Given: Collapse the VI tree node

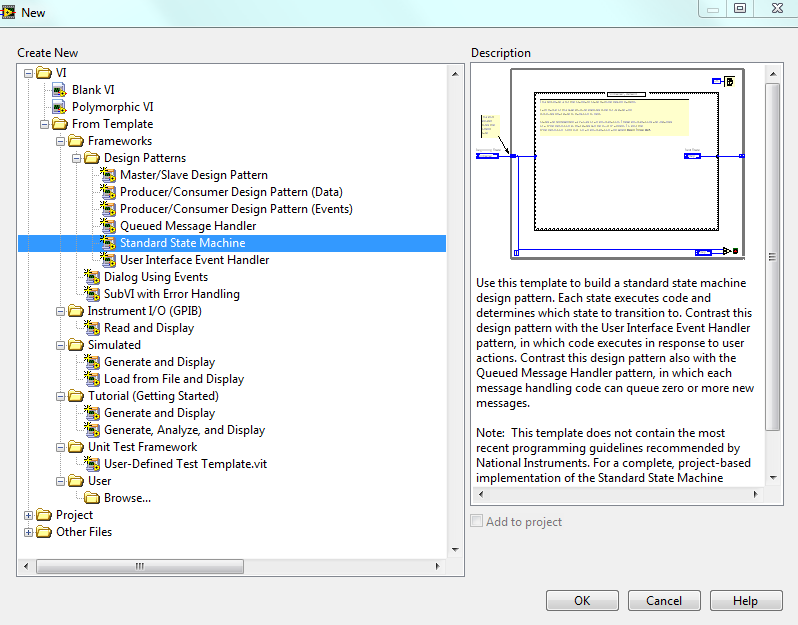Looking at the screenshot, I should pos(28,73).
